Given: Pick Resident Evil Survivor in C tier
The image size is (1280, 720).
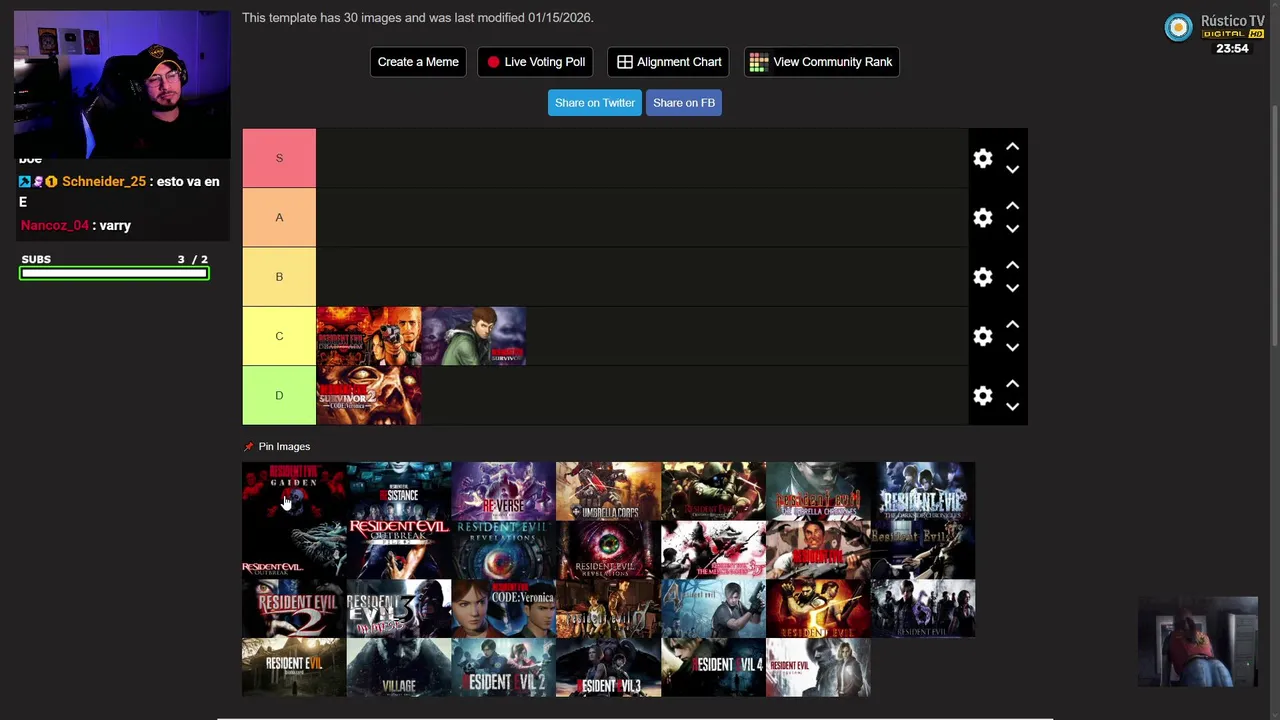Looking at the screenshot, I should tap(474, 336).
